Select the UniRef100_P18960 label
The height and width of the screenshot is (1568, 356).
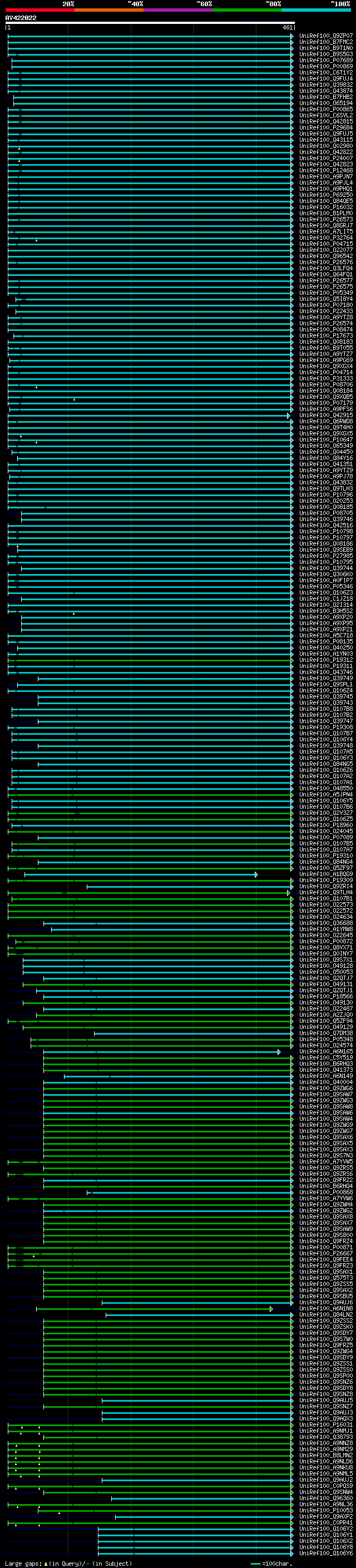(x=325, y=825)
